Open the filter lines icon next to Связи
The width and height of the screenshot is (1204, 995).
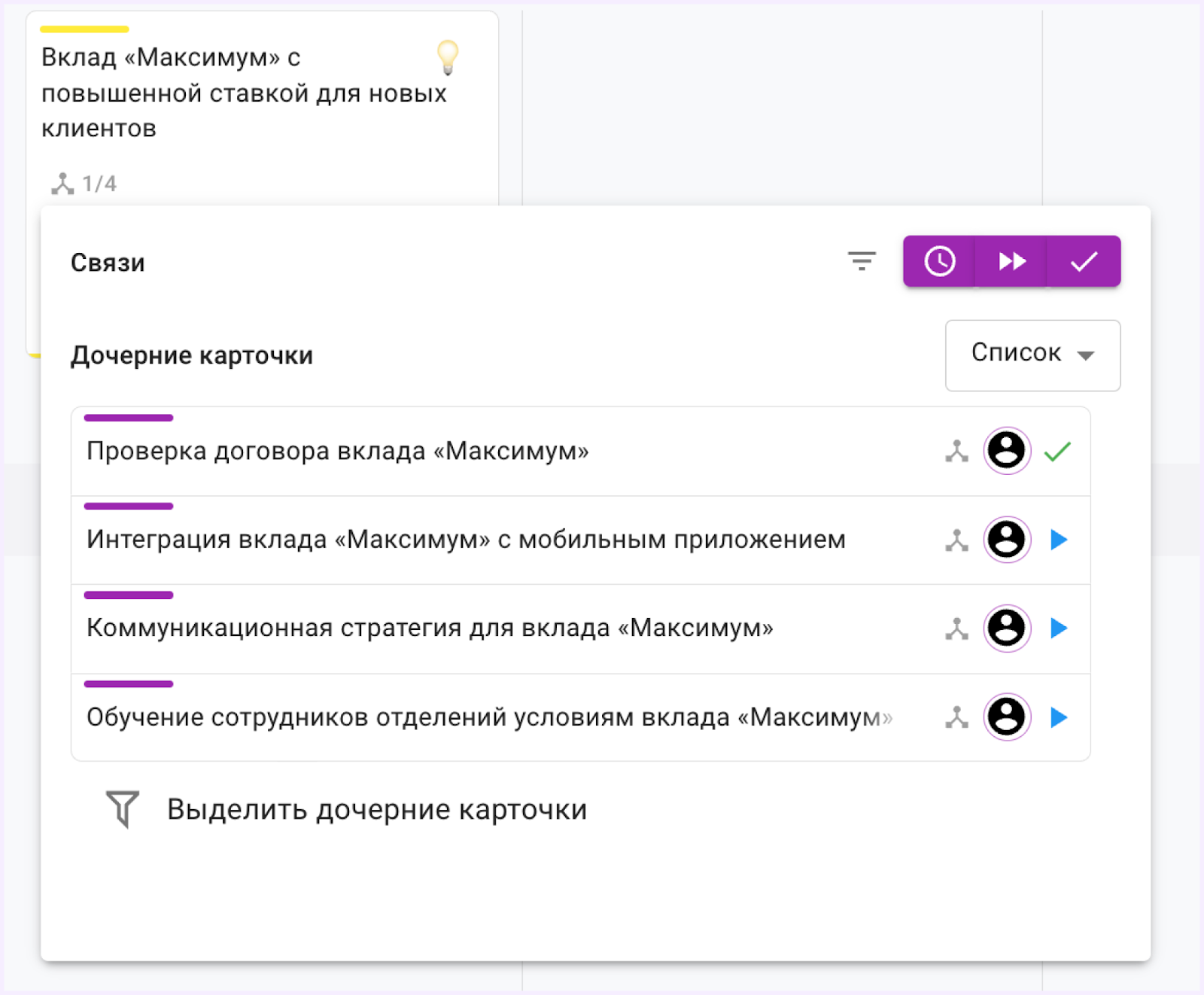coord(862,261)
